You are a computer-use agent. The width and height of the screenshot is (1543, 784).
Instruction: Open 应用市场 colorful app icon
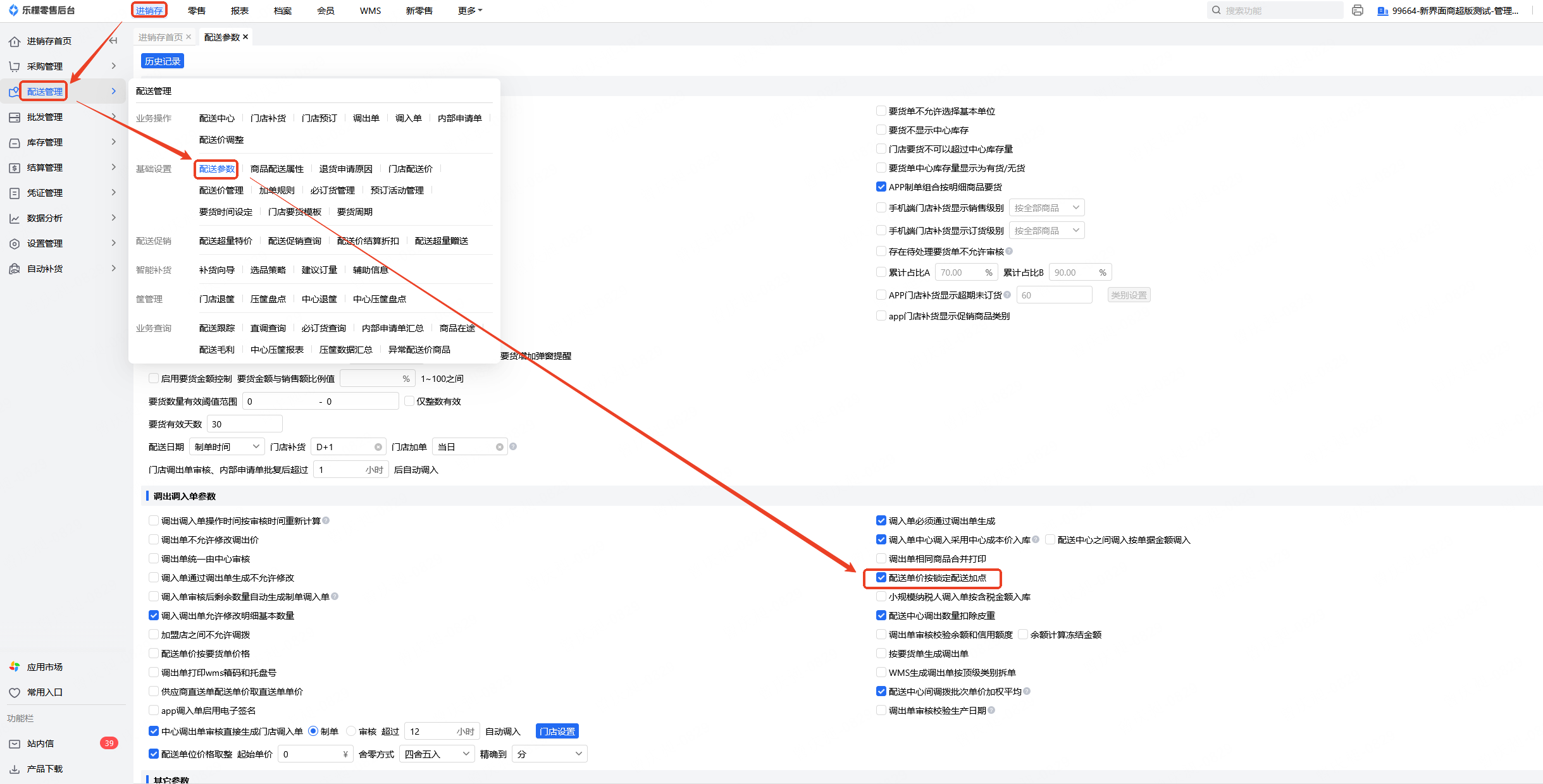[x=15, y=667]
